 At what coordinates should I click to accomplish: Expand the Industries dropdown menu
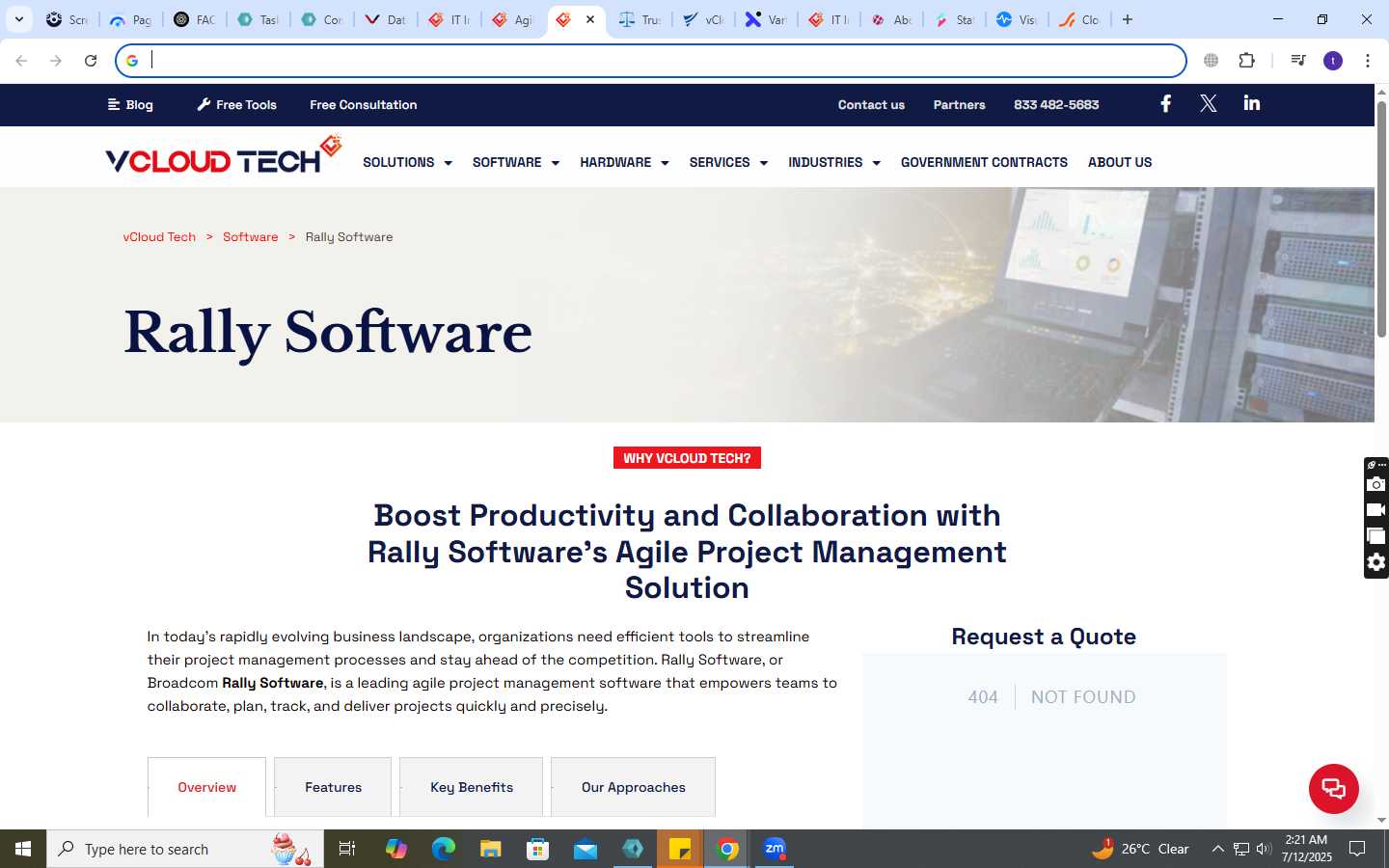834,162
